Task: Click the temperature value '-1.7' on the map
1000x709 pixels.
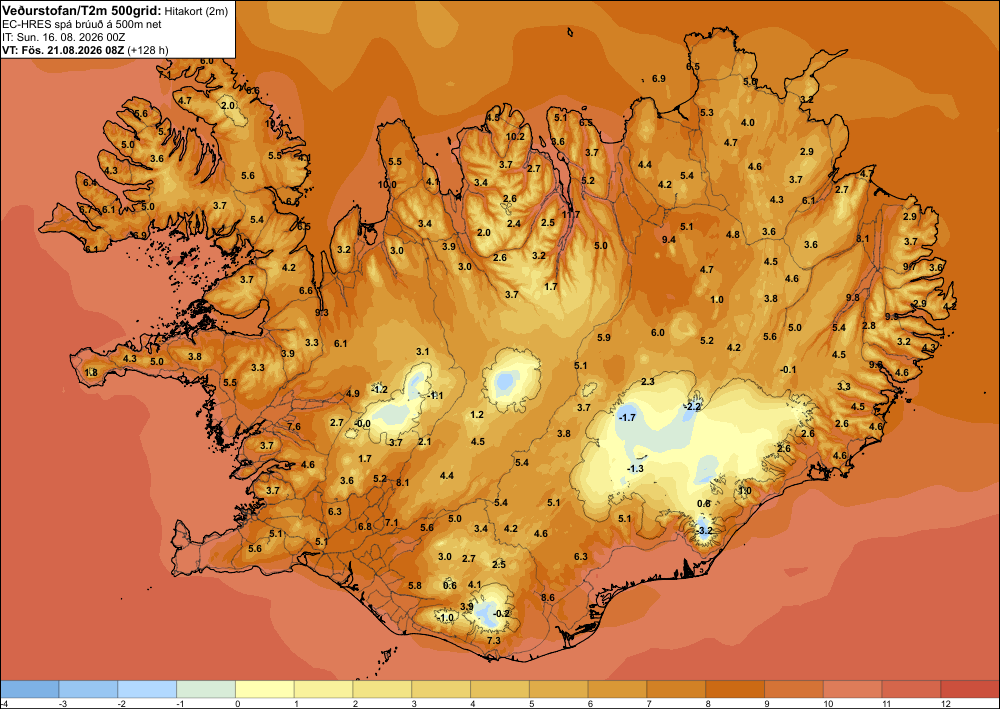Action: 627,418
